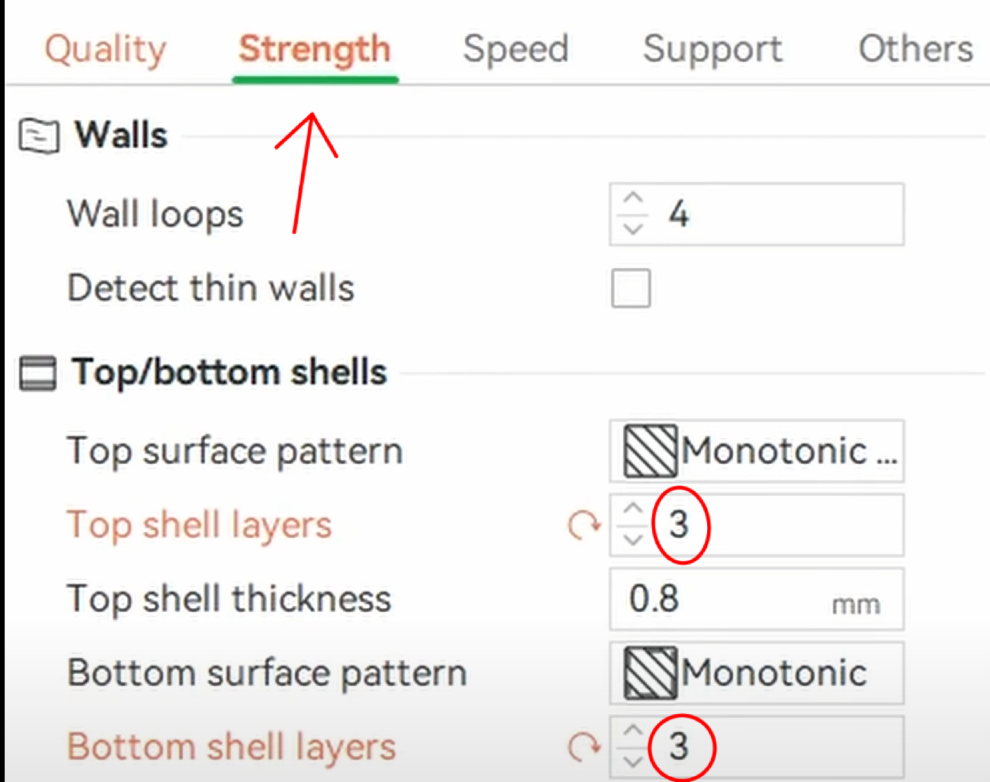The height and width of the screenshot is (782, 990).
Task: Click the Top surface pattern Monotonic icon
Action: tap(648, 452)
